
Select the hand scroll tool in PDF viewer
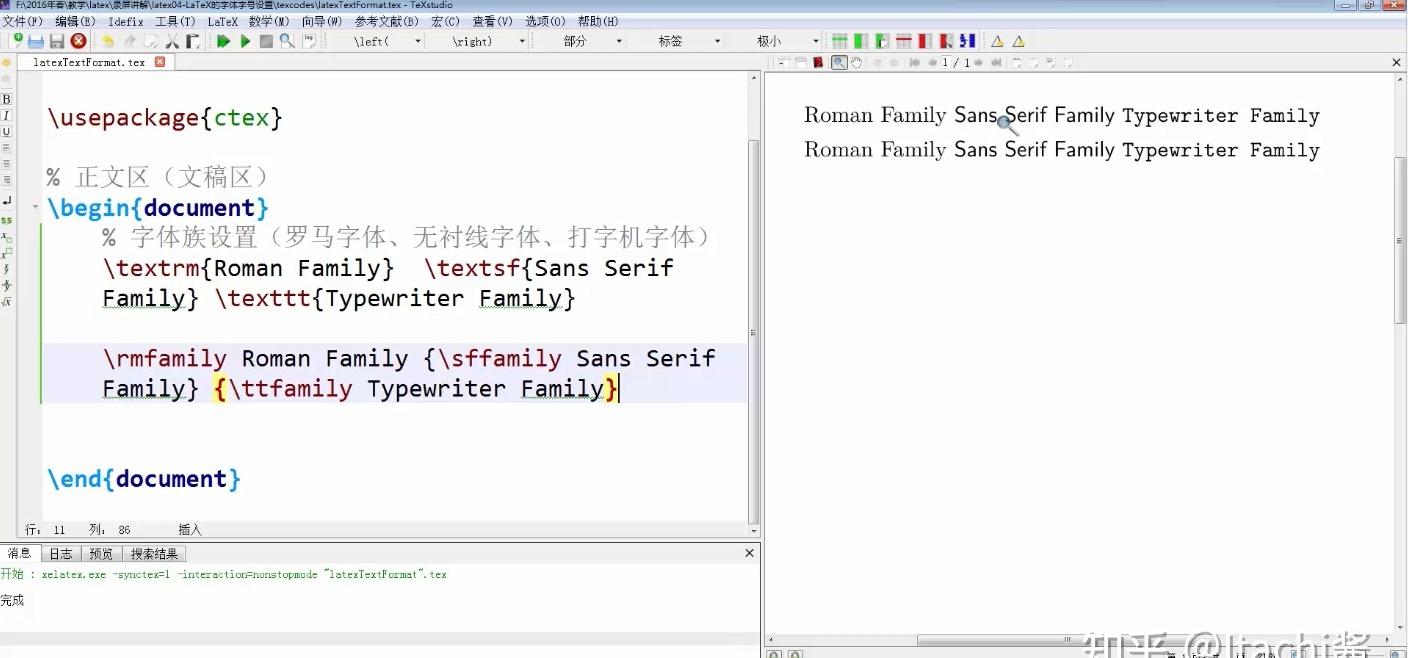click(856, 62)
